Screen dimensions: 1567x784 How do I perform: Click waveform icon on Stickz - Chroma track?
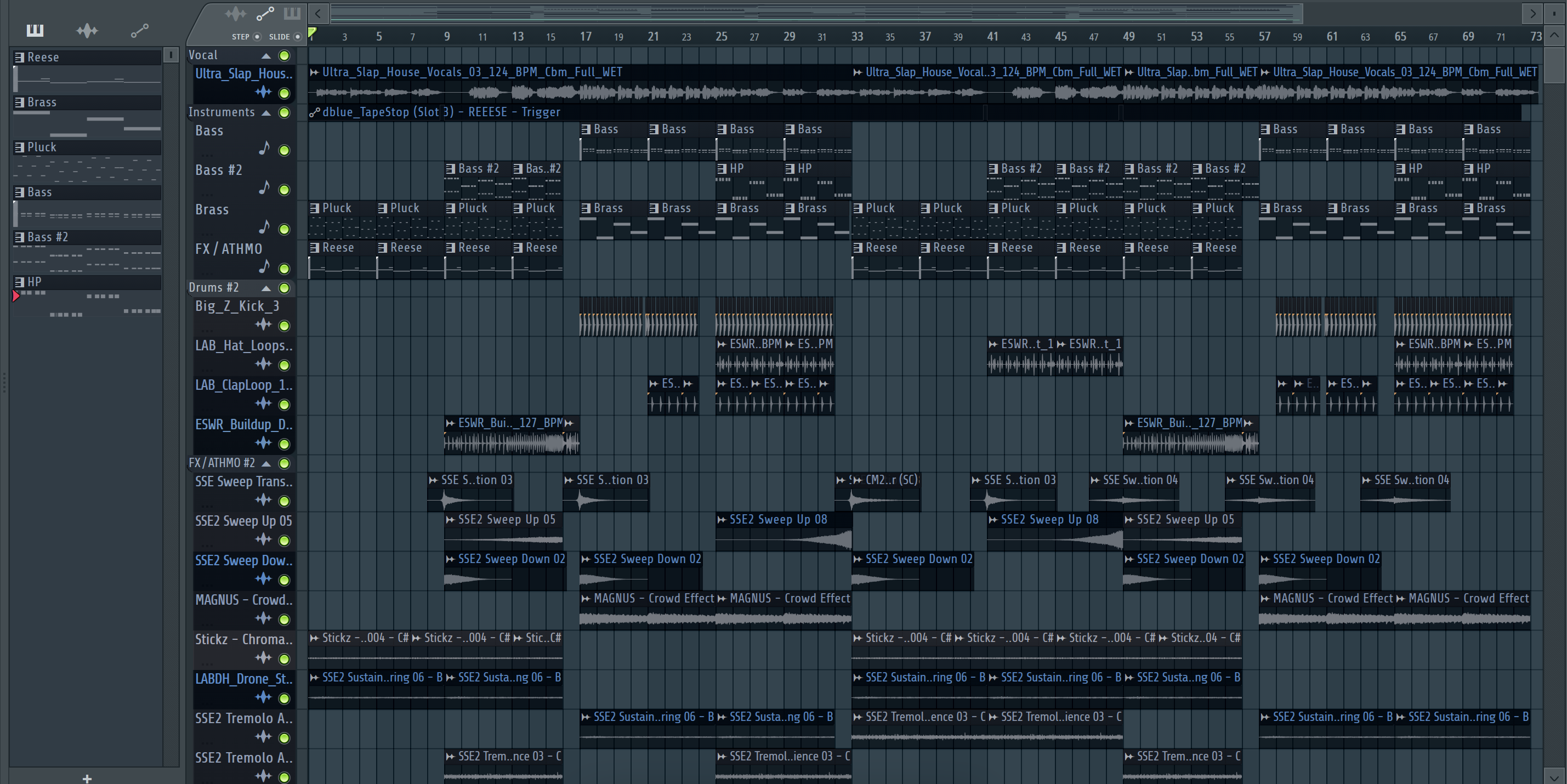[263, 658]
